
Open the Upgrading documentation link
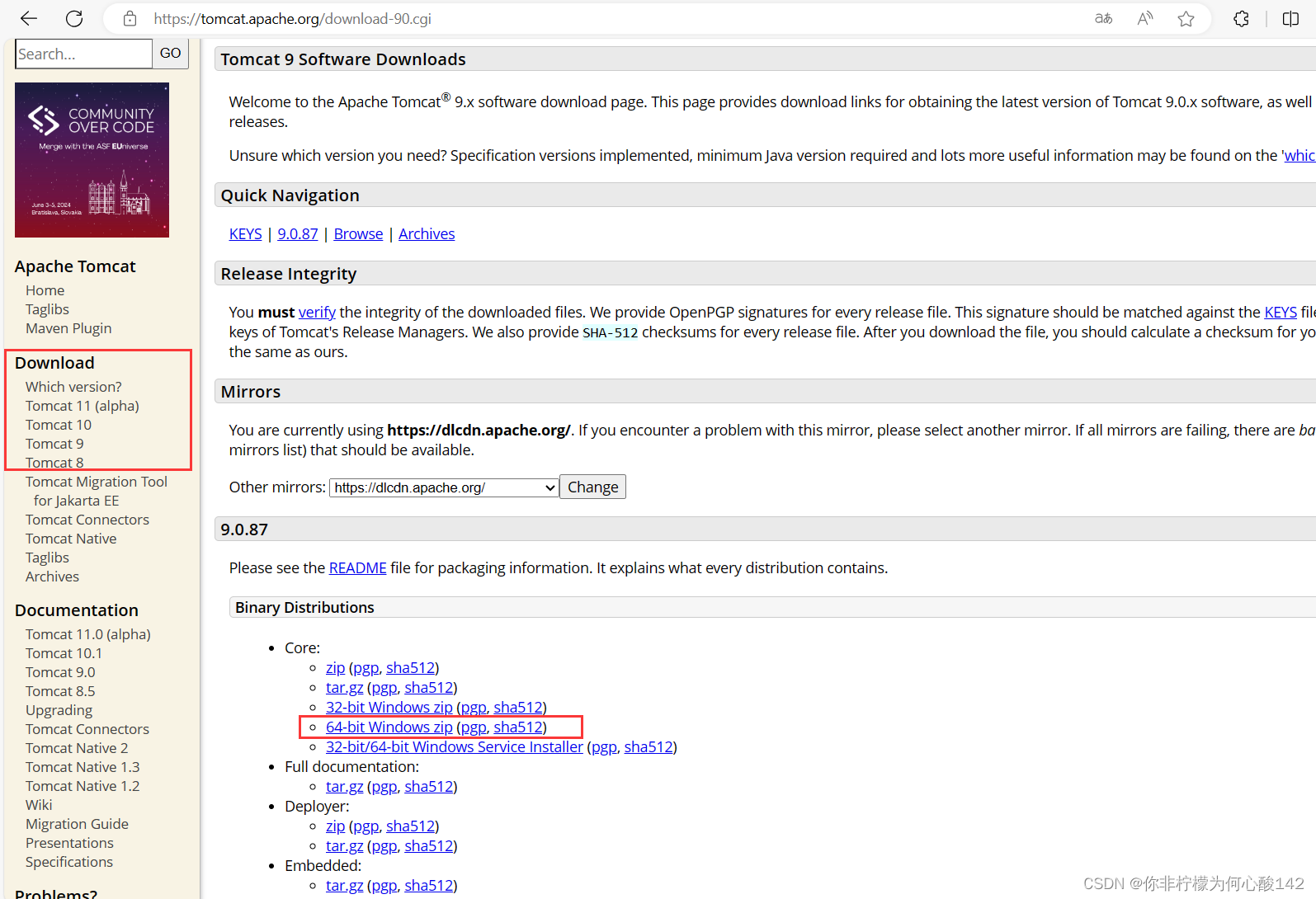(x=59, y=710)
